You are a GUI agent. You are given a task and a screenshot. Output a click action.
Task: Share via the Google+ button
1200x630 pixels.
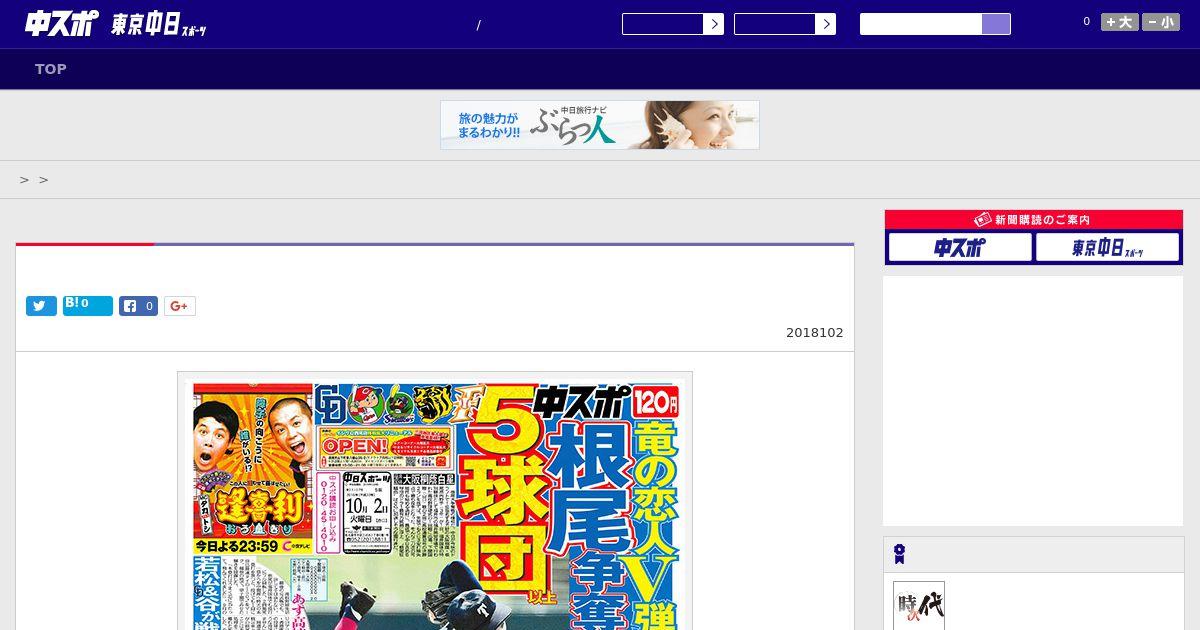[x=180, y=306]
